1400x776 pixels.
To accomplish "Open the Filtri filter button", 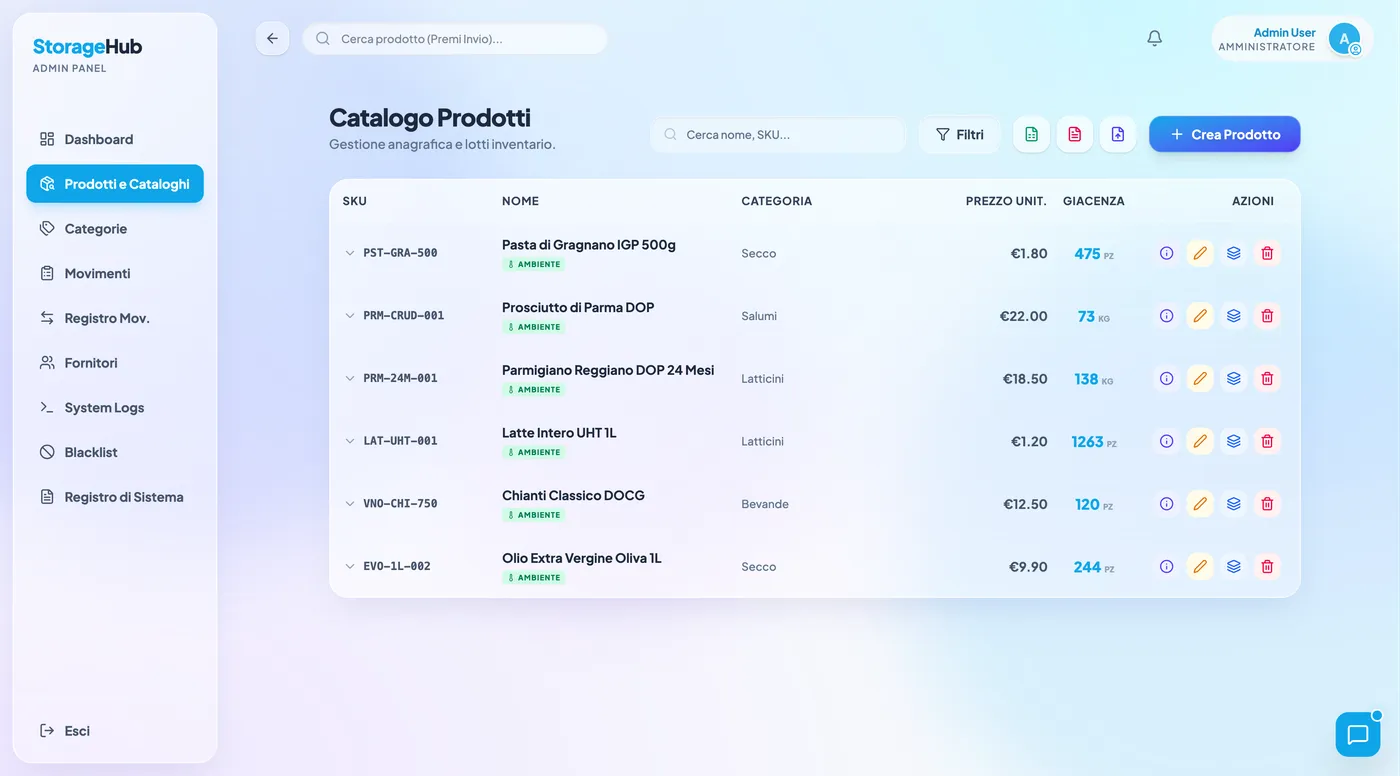I will point(959,134).
